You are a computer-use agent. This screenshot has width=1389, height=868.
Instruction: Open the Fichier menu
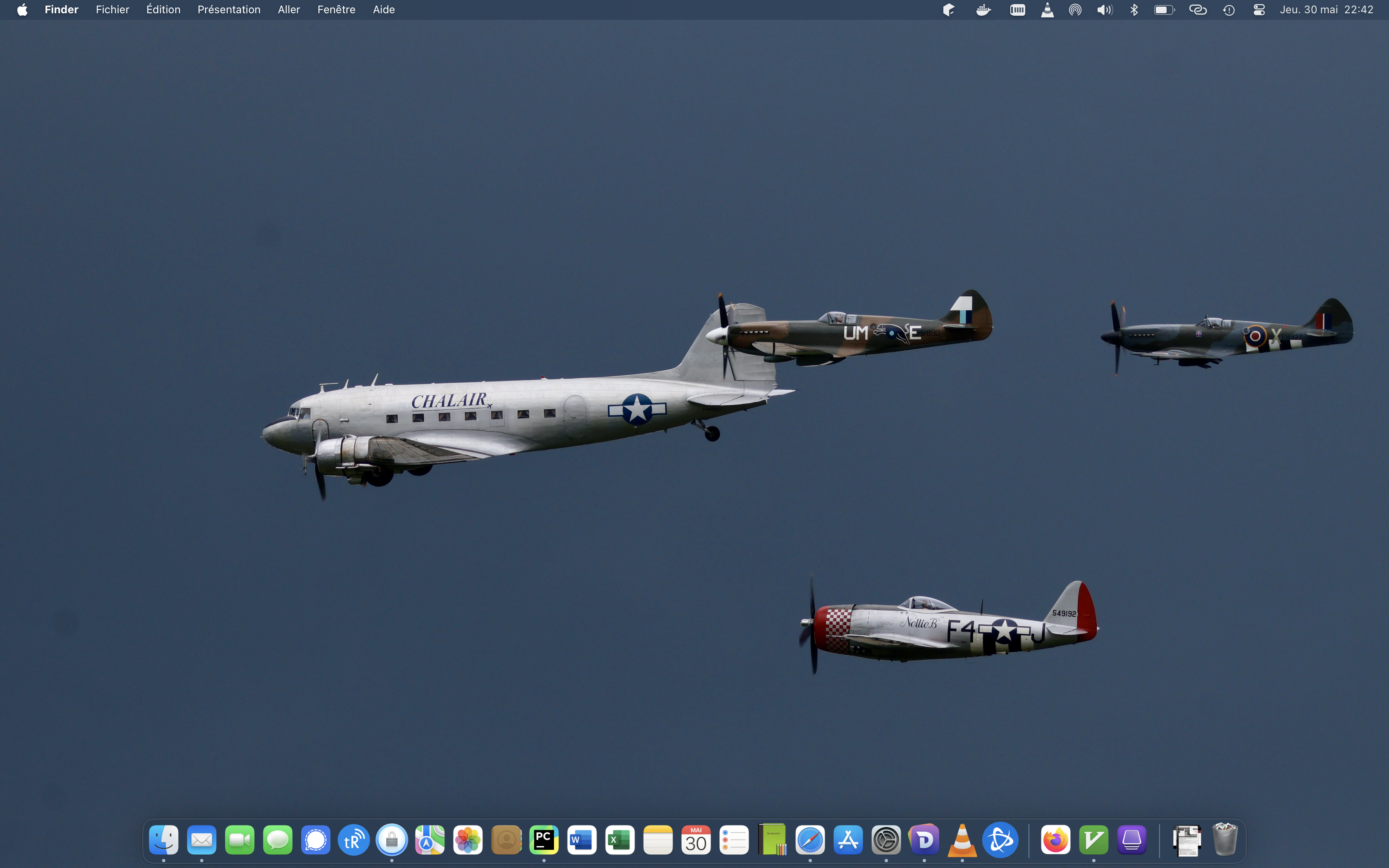click(112, 10)
